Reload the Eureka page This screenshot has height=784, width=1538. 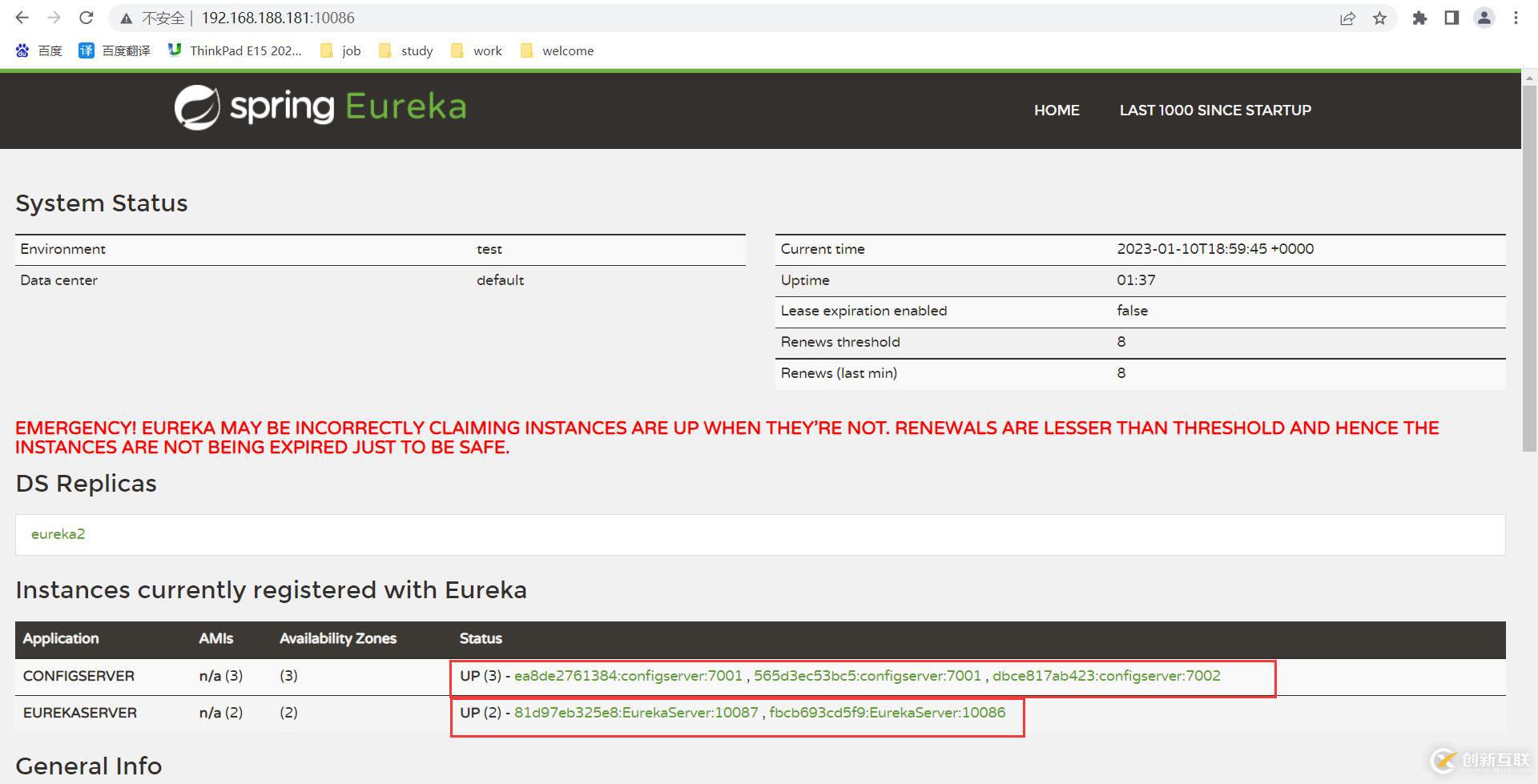pyautogui.click(x=87, y=18)
